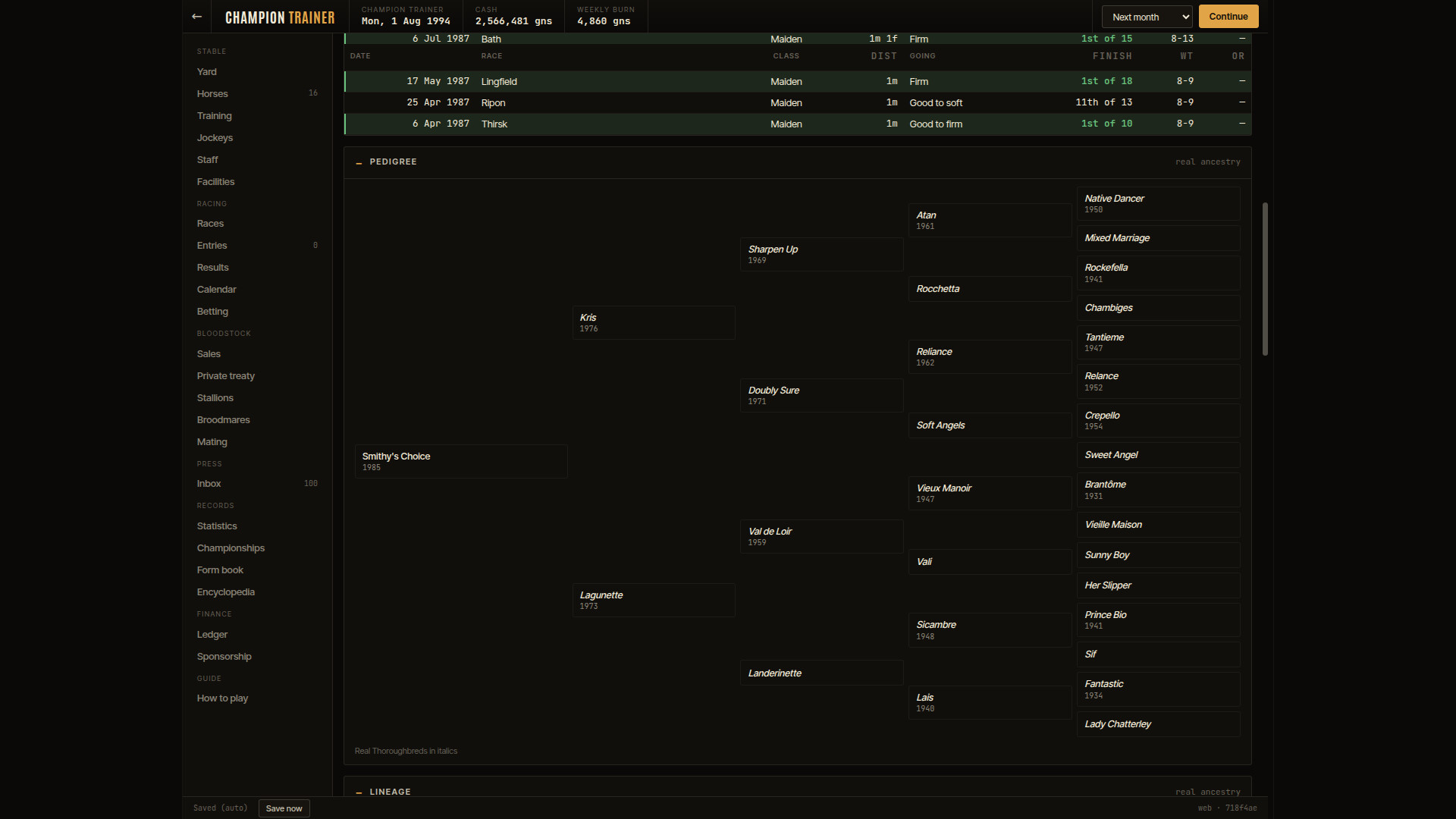This screenshot has width=1456, height=819.
Task: Select the Lingfield 17 May 1987 race row
Action: tap(798, 81)
